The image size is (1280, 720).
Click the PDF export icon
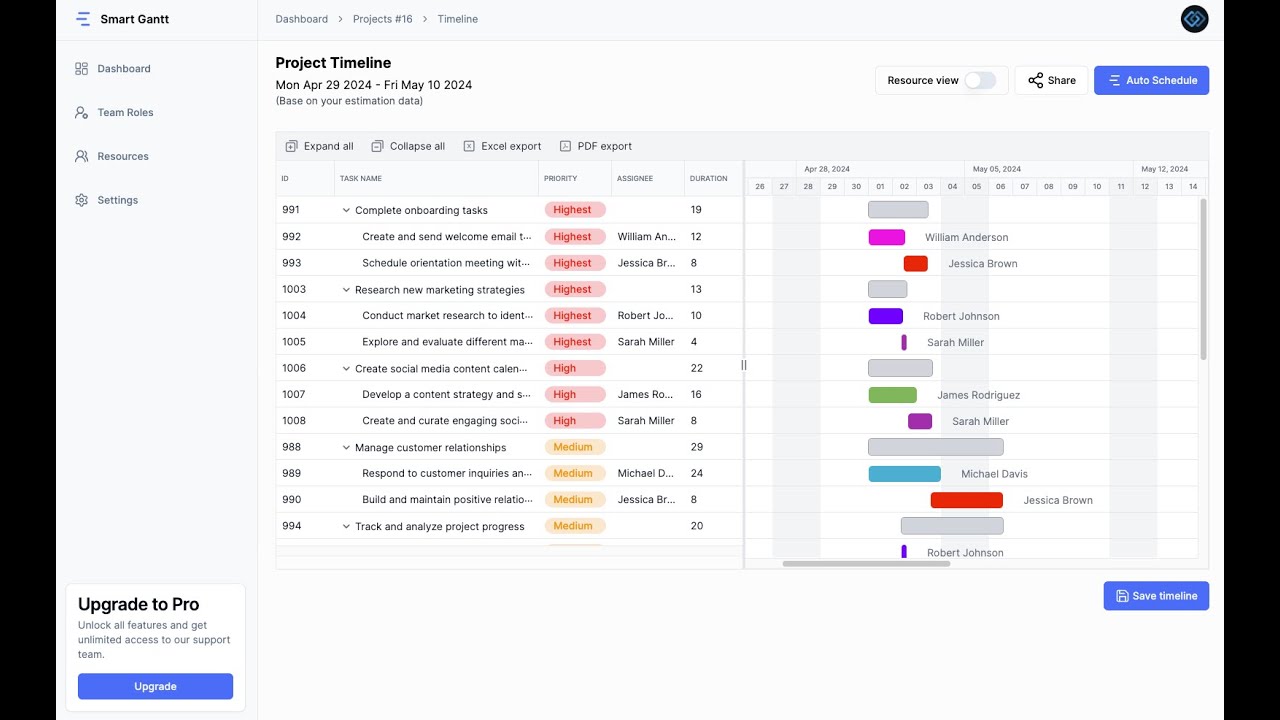pos(565,146)
